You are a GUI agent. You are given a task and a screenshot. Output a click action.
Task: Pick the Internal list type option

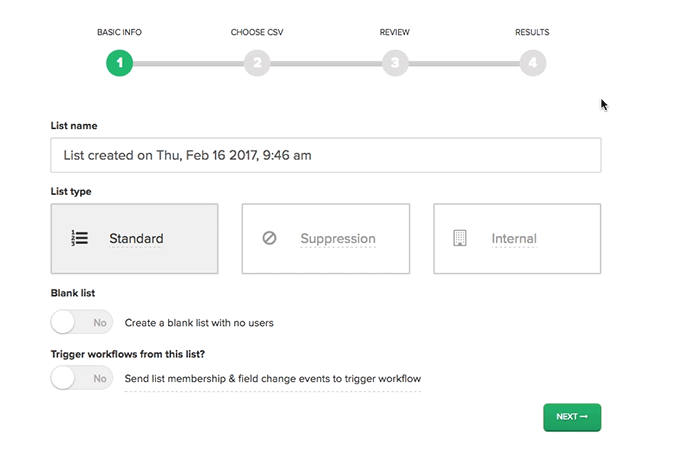click(517, 239)
